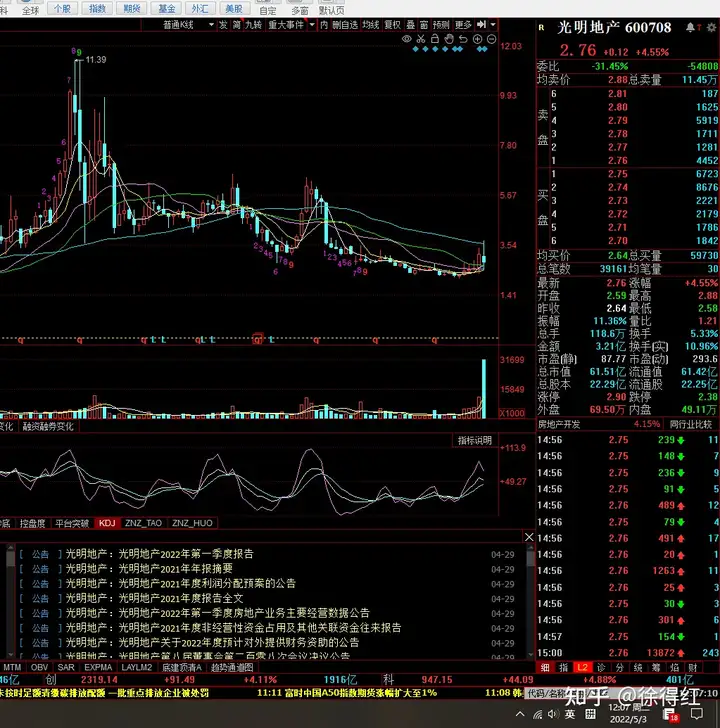
Task: Switch to the 个股 tab
Action: [62, 8]
